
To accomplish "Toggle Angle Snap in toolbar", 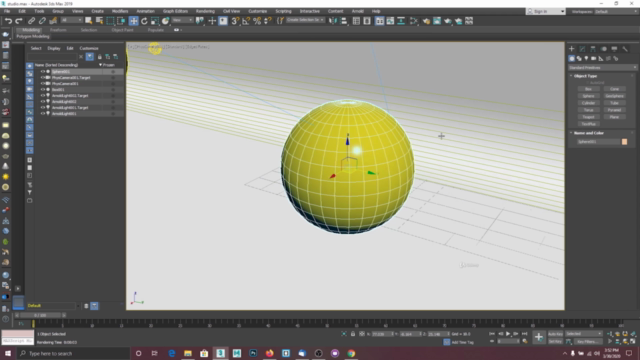I will pyautogui.click(x=246, y=20).
